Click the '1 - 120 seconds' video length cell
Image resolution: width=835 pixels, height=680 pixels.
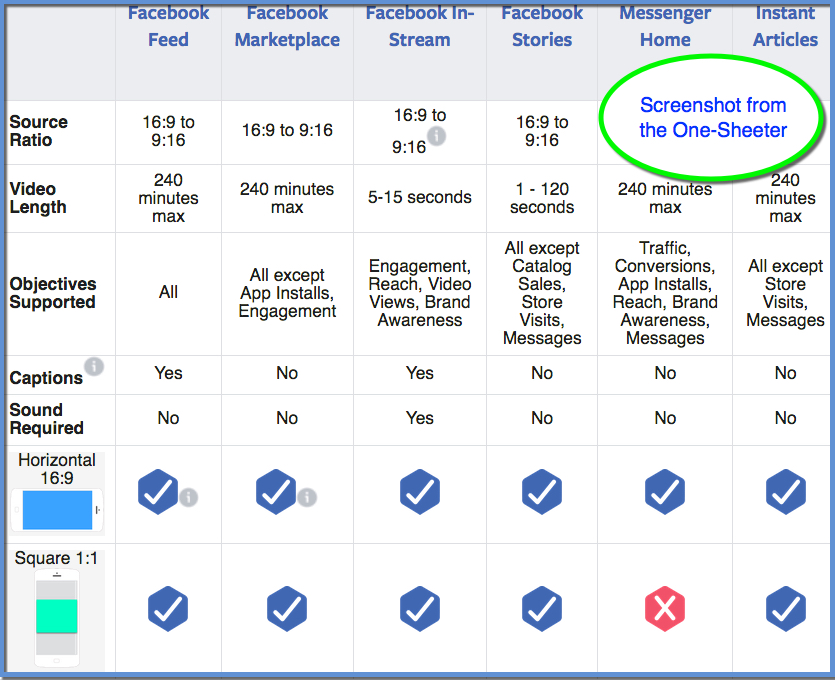[542, 198]
